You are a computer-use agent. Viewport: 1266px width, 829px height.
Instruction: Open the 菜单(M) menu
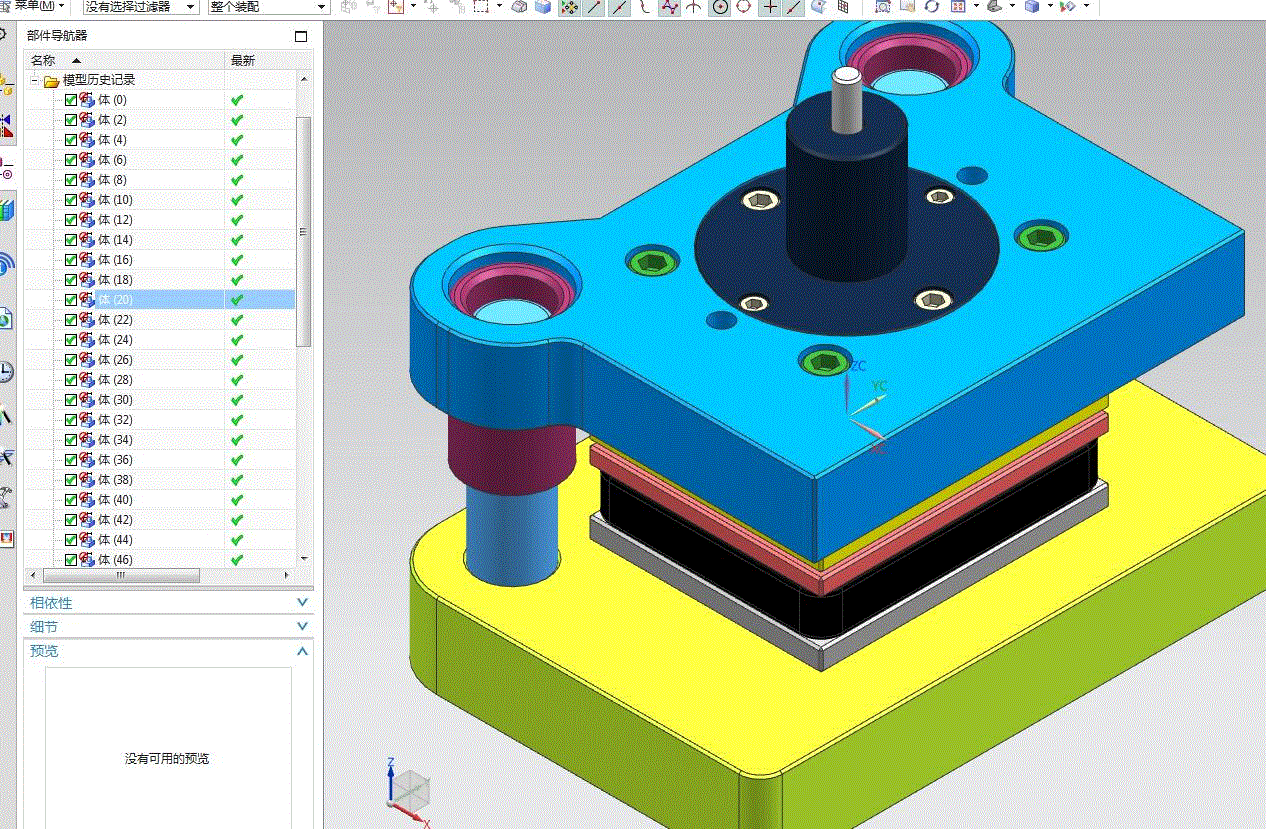(40, 6)
